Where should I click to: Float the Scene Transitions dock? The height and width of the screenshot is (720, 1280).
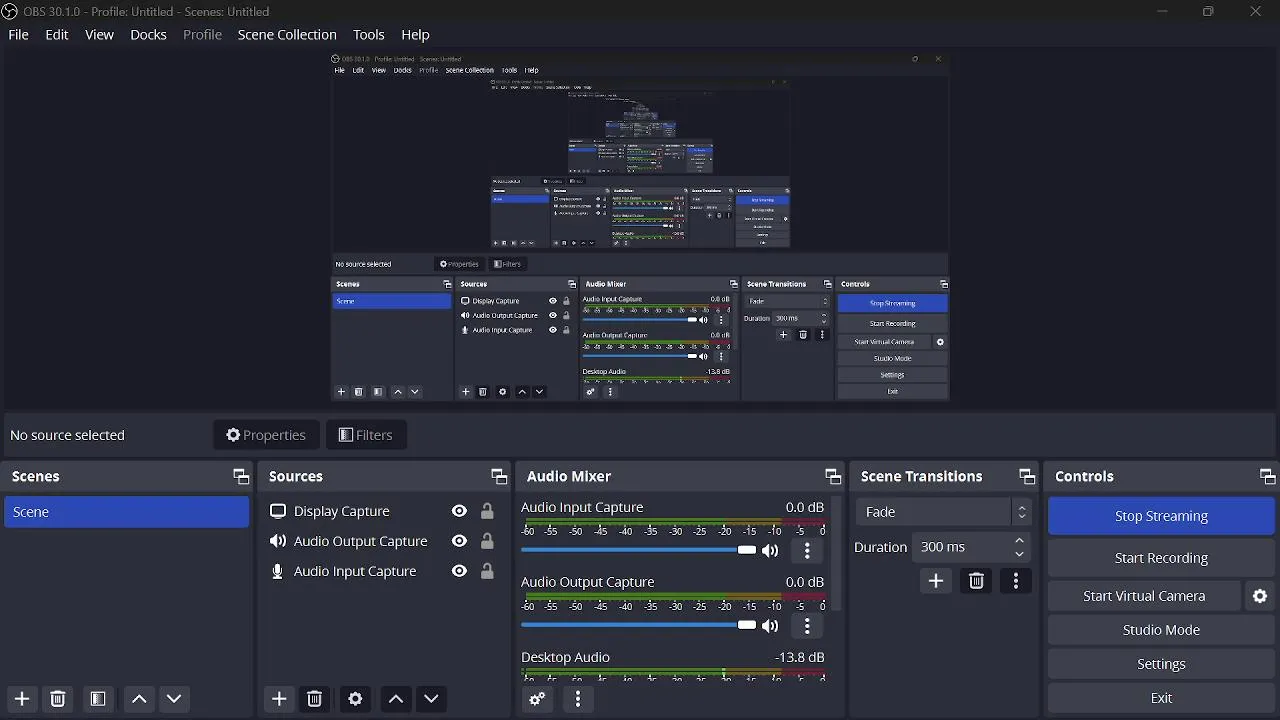(1027, 477)
